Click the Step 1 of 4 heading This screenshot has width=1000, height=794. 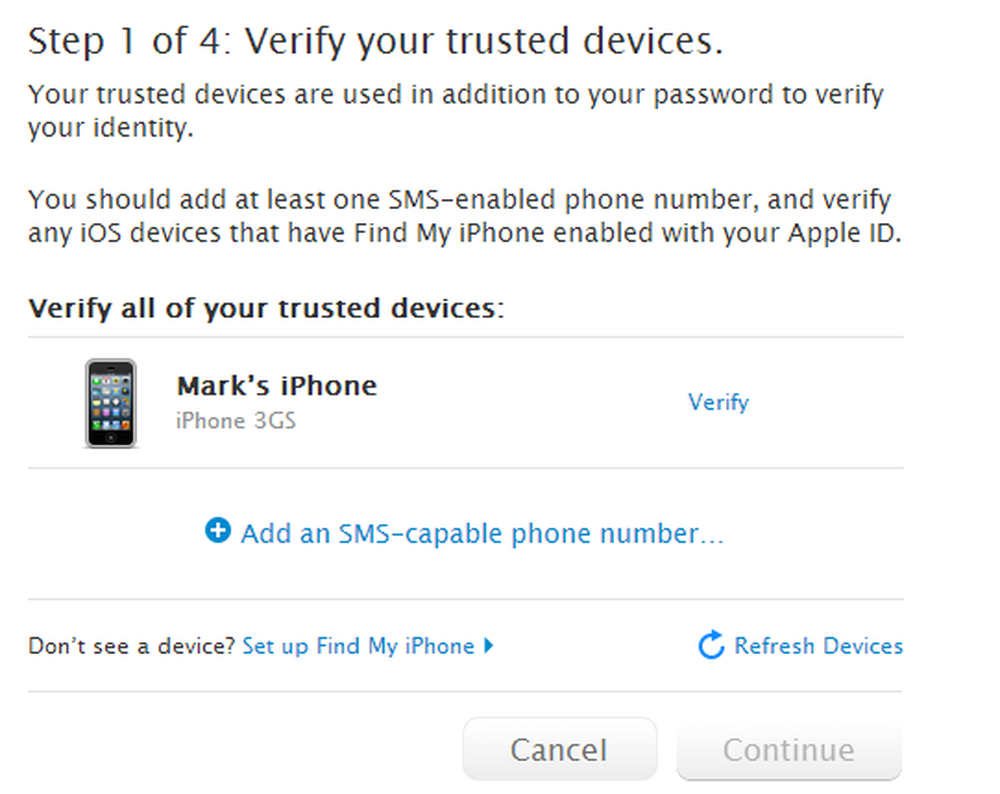[376, 41]
